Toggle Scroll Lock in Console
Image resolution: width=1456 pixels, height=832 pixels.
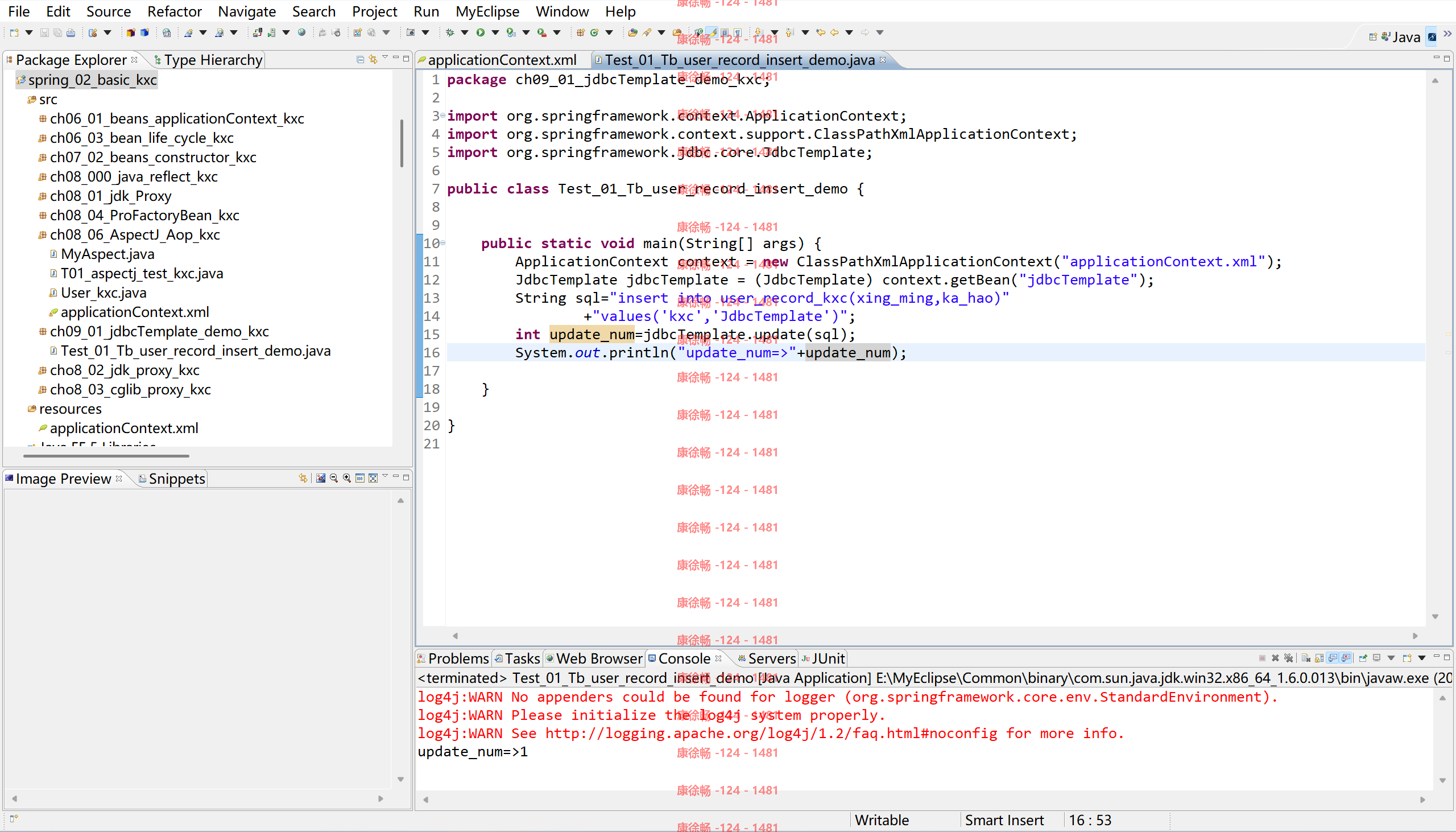click(x=1319, y=658)
